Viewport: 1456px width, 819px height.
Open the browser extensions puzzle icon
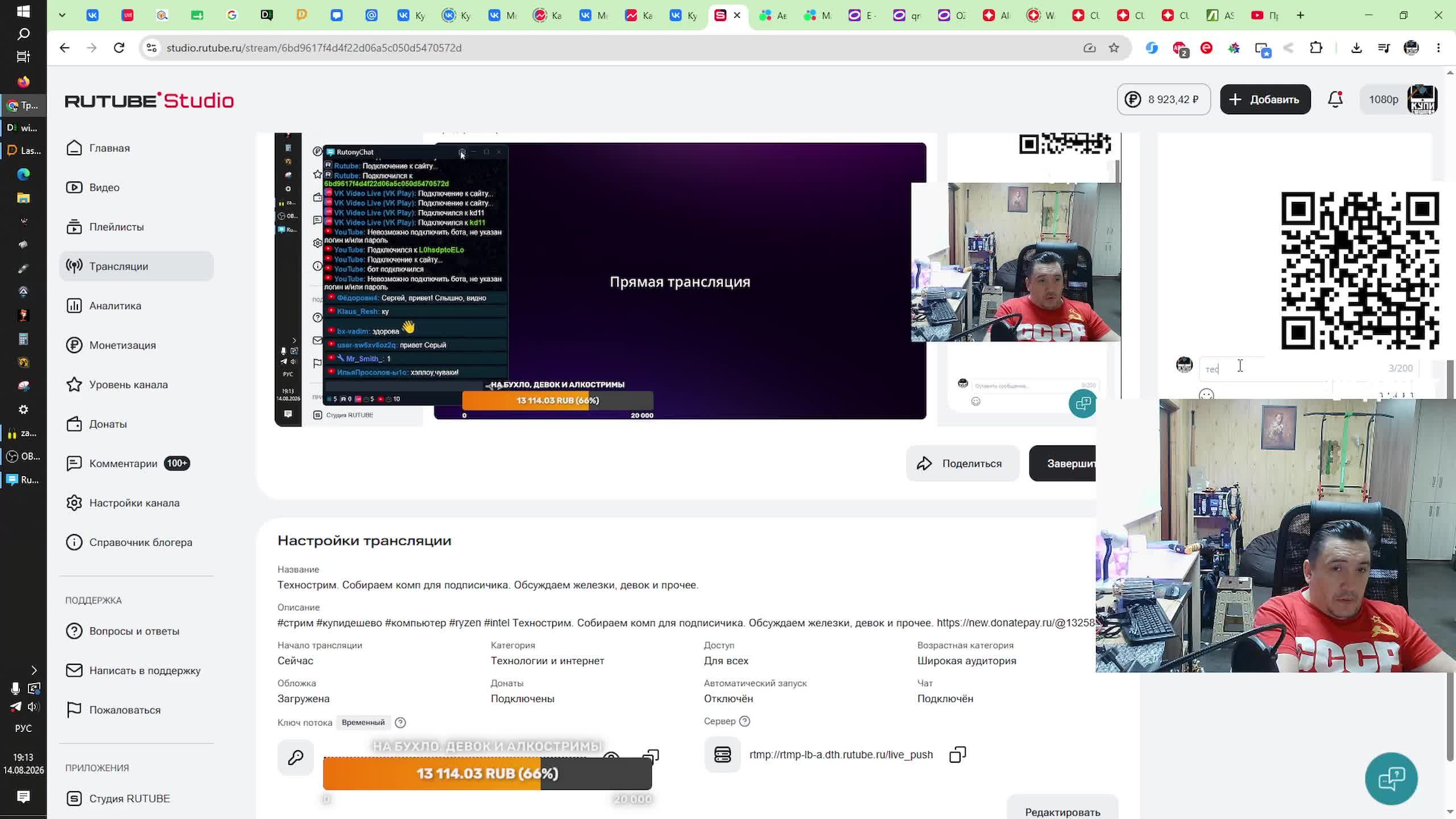(x=1316, y=48)
